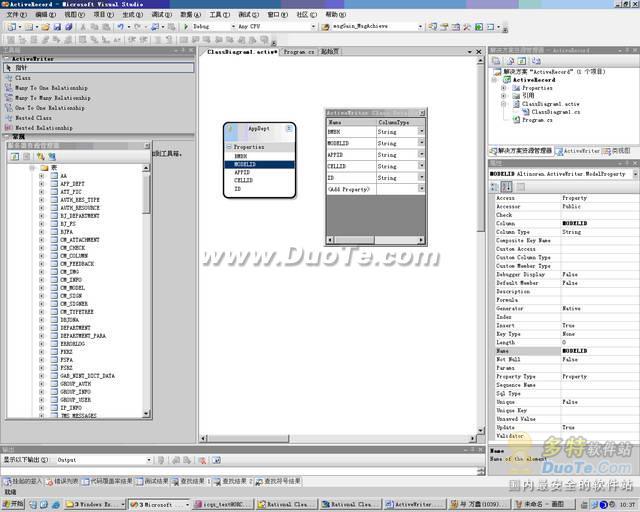640x512 pixels.
Task: Click Show All Files icon in Solution Explorer
Action: (510, 61)
